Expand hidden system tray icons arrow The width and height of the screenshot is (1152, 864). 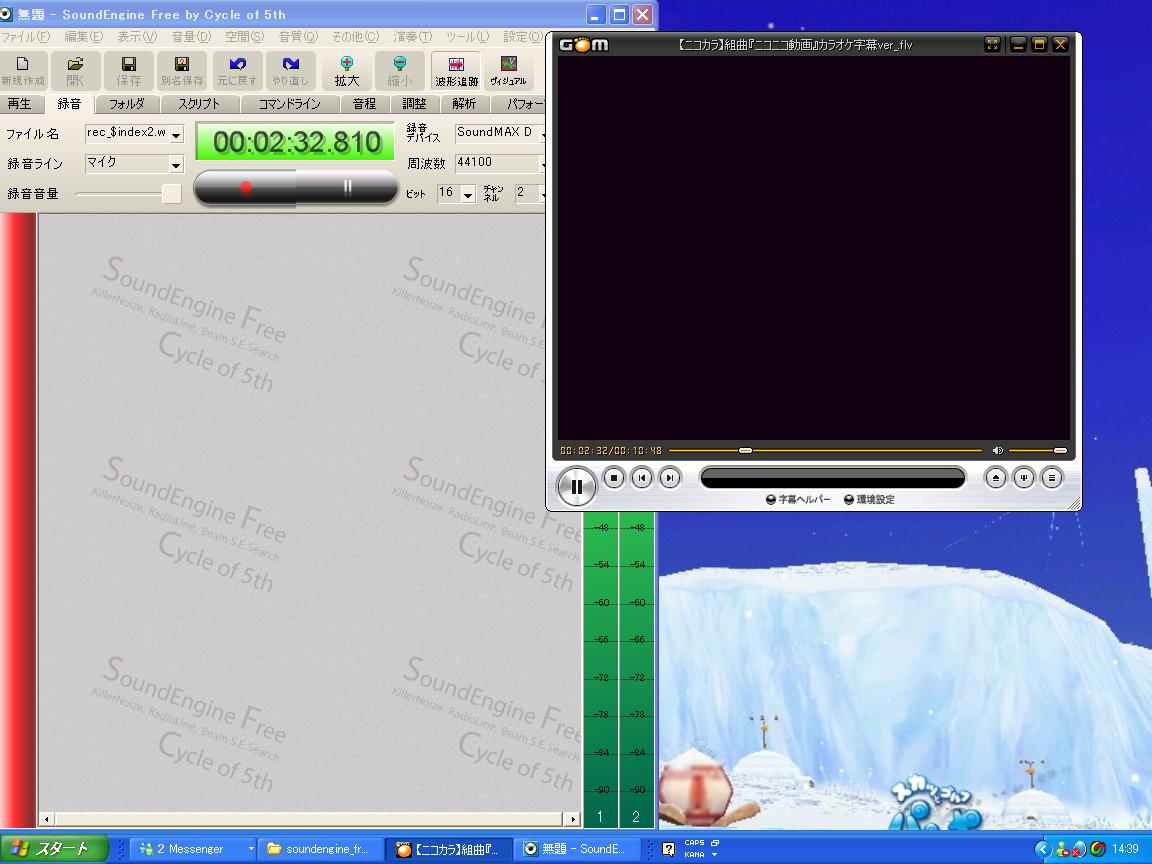[1043, 849]
